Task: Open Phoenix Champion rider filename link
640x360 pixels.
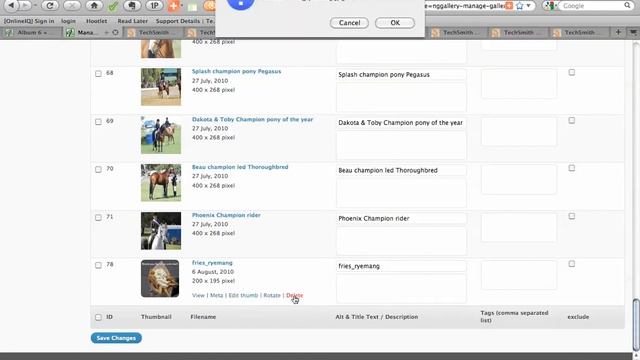Action: point(226,215)
